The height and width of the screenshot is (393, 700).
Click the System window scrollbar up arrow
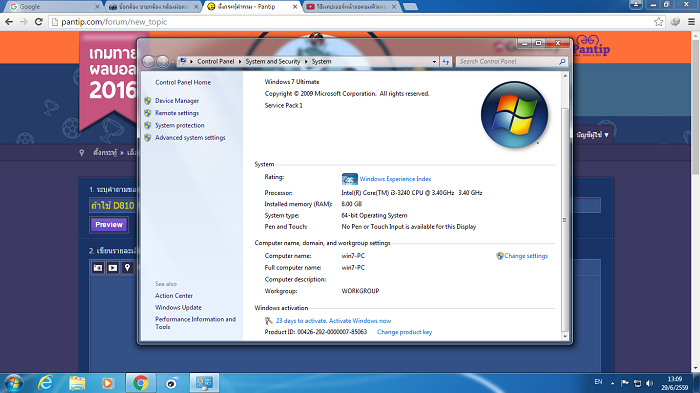565,76
